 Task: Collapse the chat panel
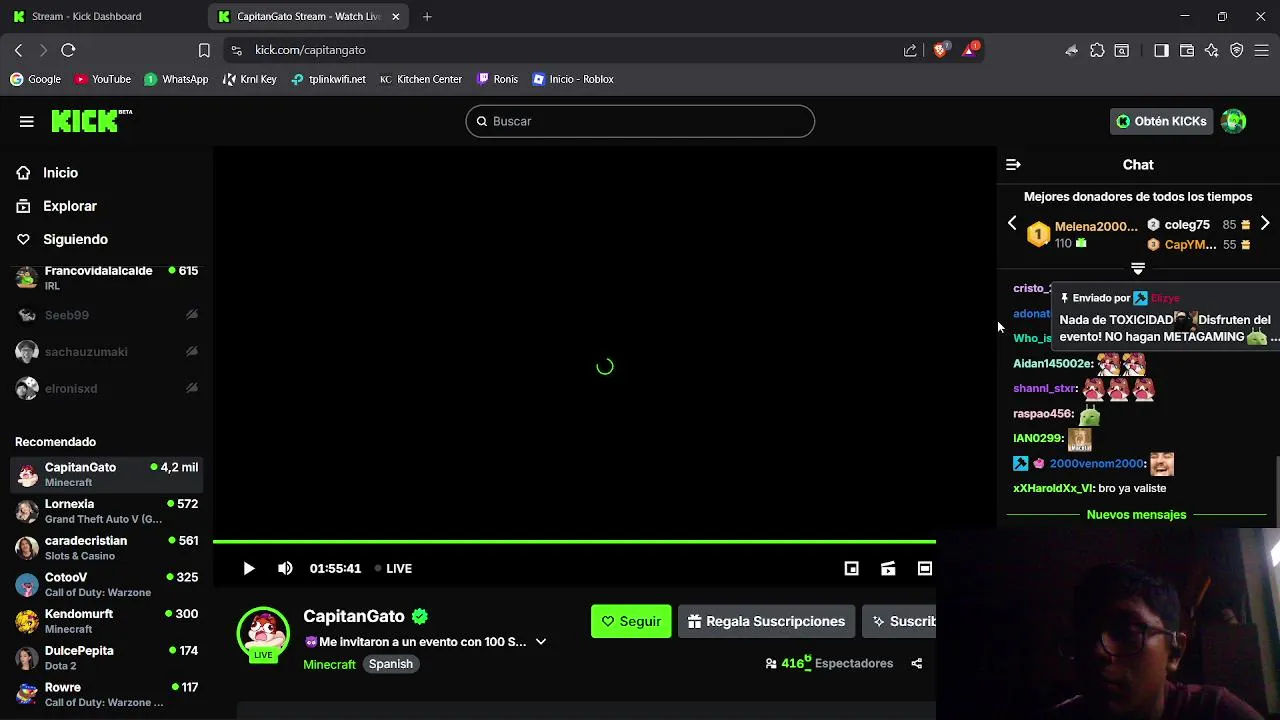click(1013, 165)
